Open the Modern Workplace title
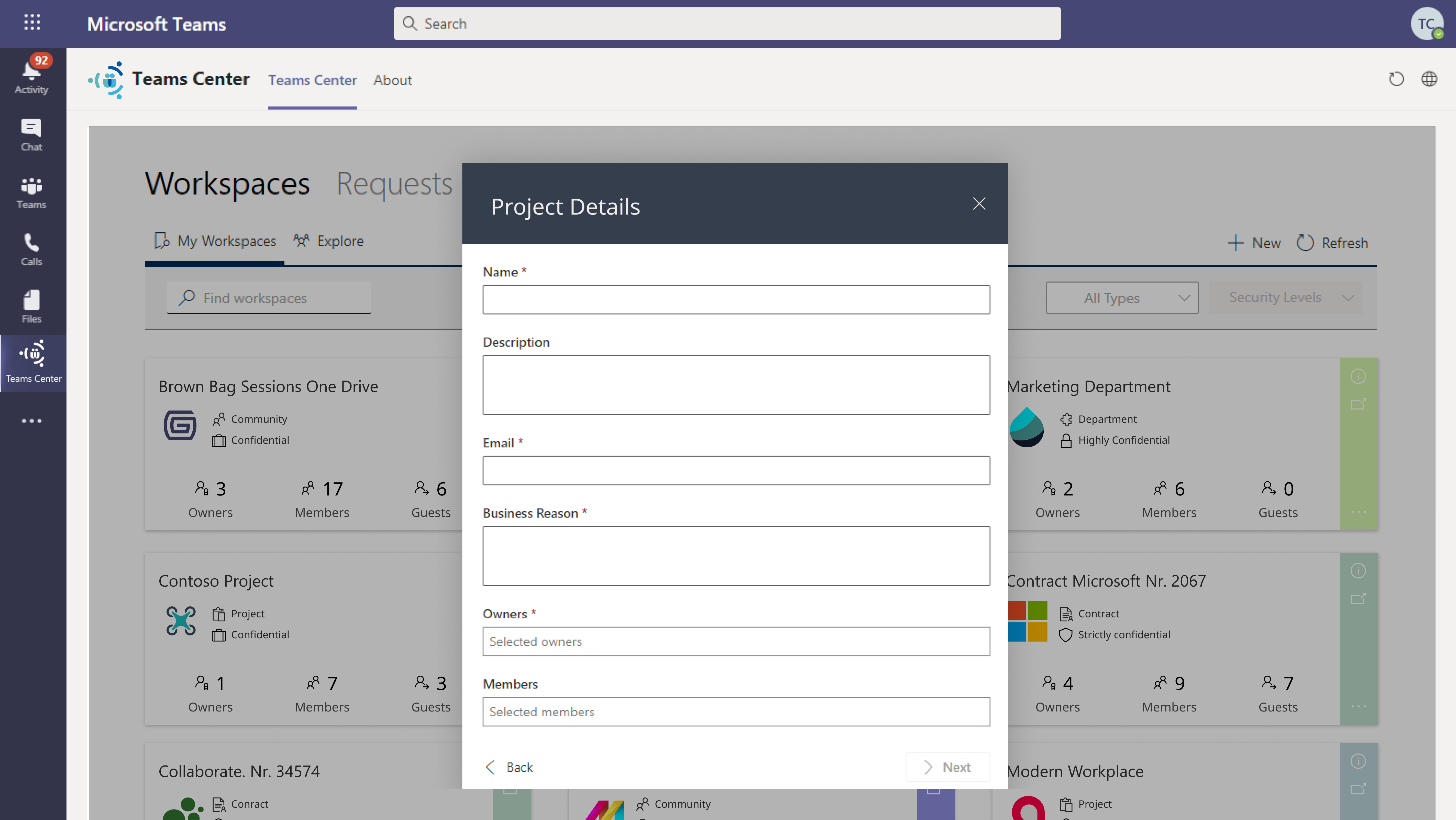This screenshot has height=820, width=1456. (x=1076, y=772)
